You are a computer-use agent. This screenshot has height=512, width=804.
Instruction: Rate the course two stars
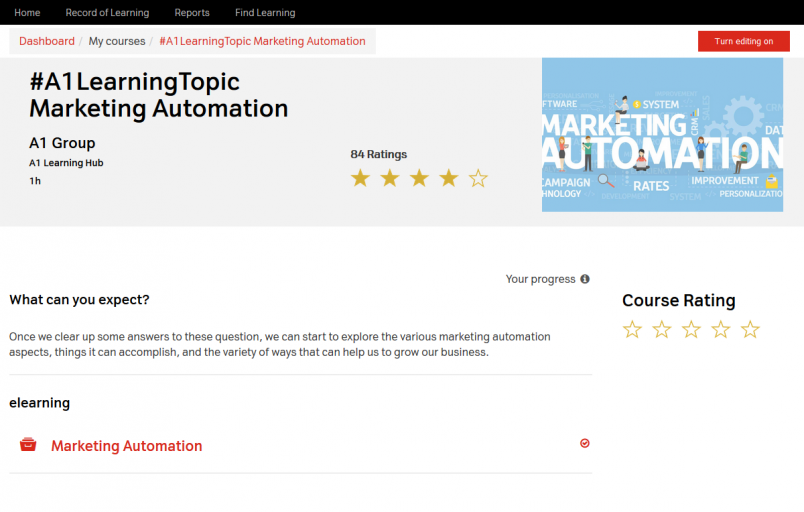click(x=662, y=329)
